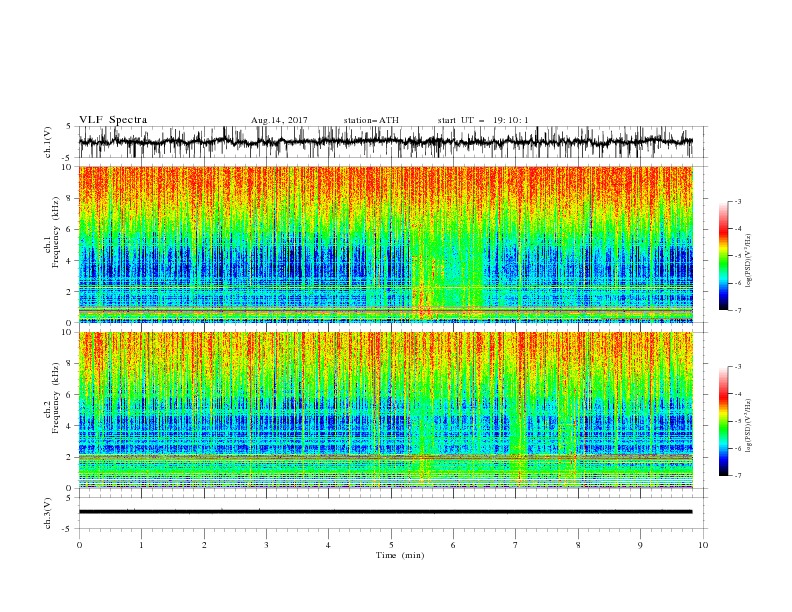Click the ch.1 spectrogram panel
The width and height of the screenshot is (792, 612).
click(x=386, y=244)
